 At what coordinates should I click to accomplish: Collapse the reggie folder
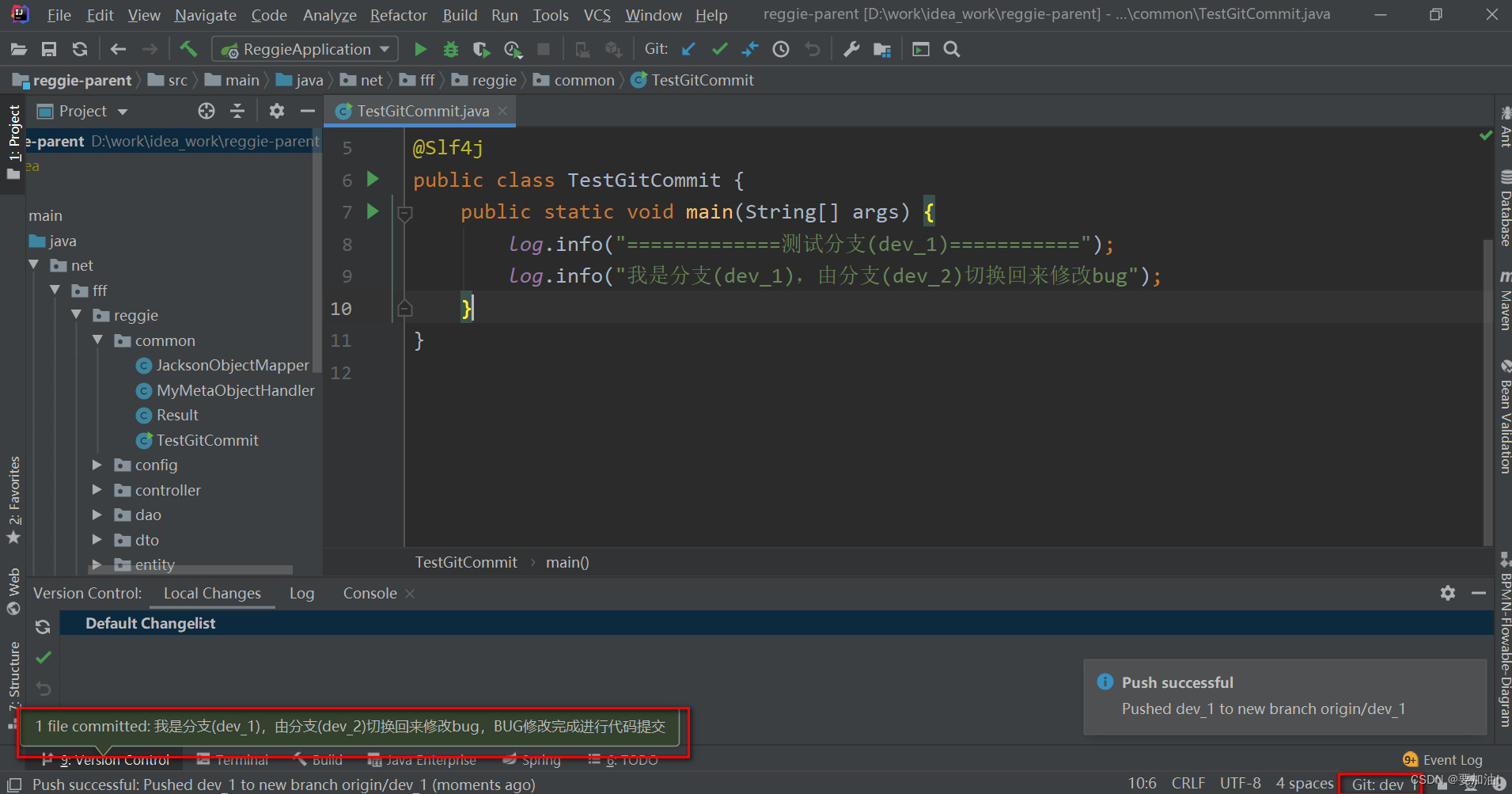pos(77,315)
